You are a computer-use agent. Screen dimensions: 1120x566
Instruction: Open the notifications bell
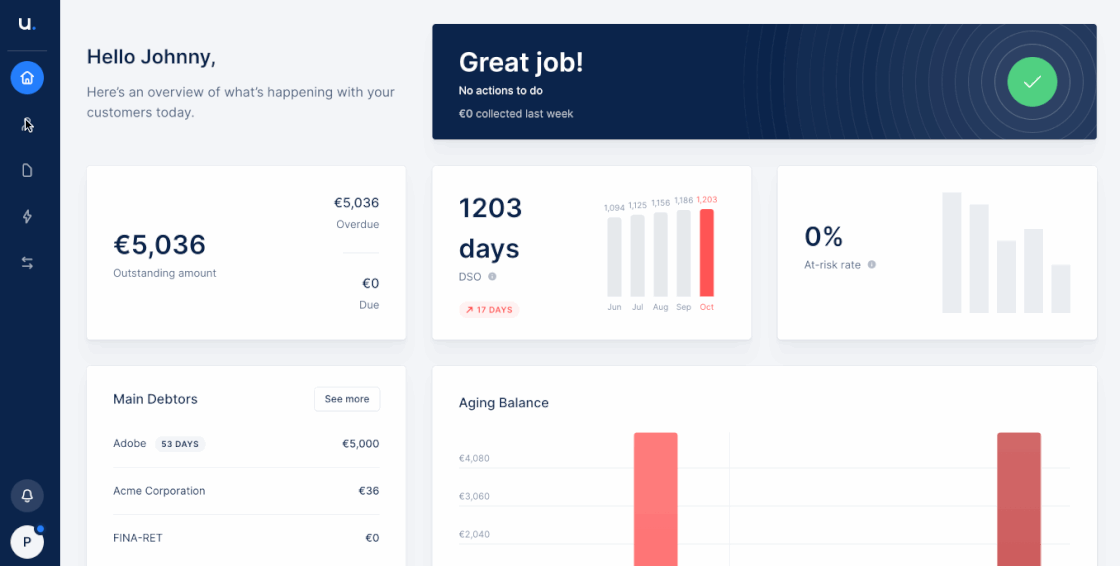27,495
